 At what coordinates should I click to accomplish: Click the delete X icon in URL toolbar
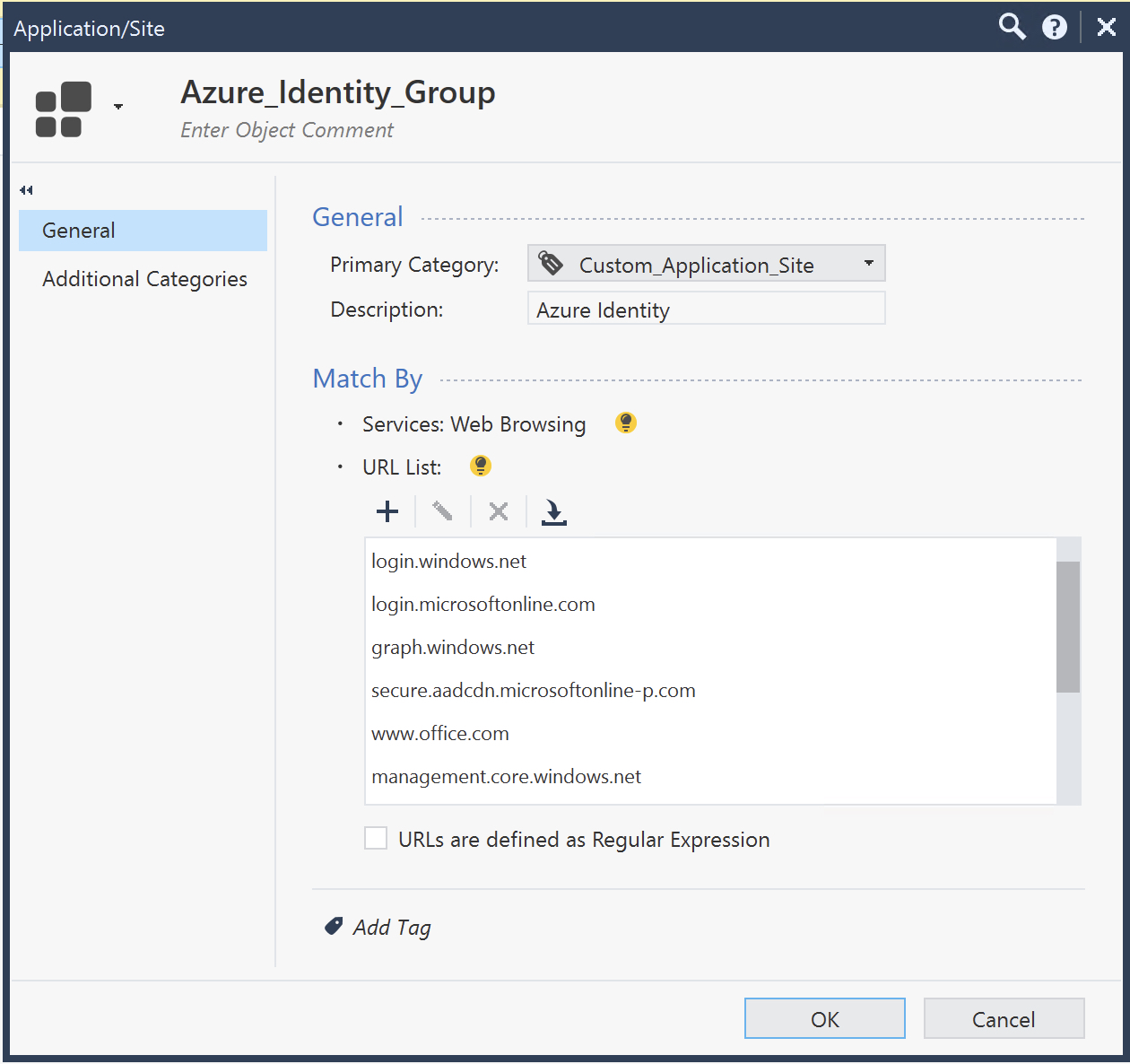click(499, 511)
